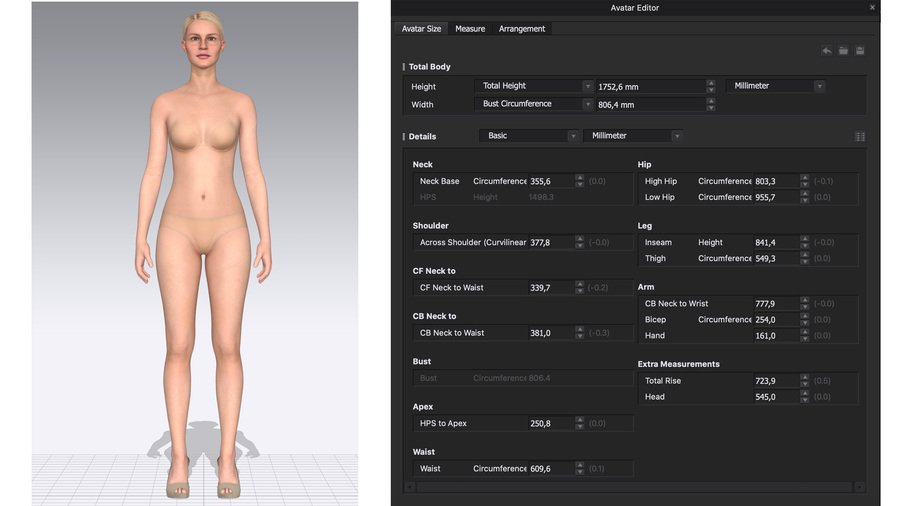Screen dimensions: 900x506
Task: Increase Waist Circumference stepper value
Action: tap(580, 465)
